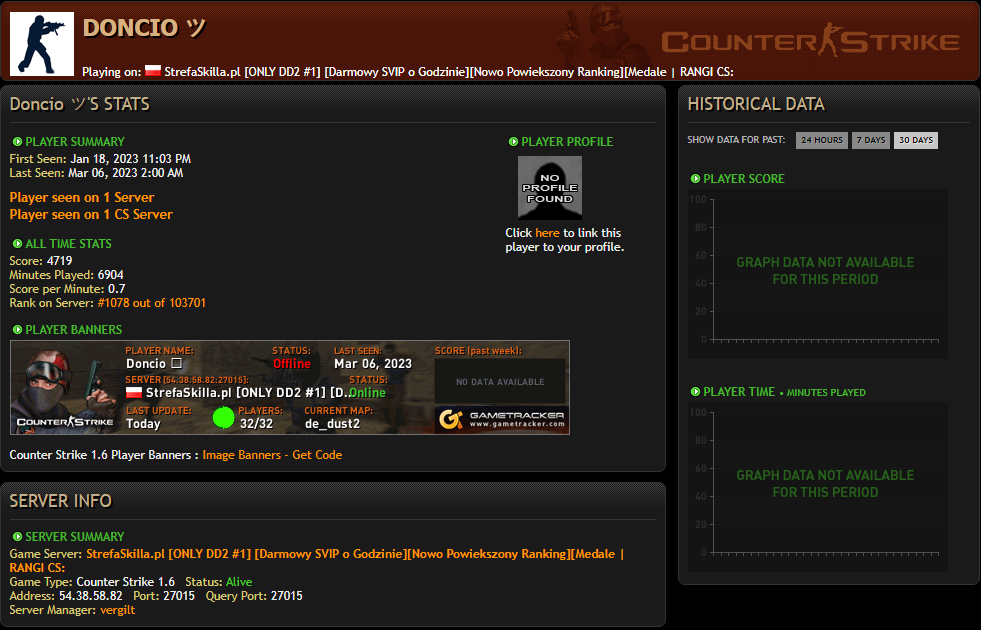The height and width of the screenshot is (630, 981).
Task: Click the GameTracker logo in the player banner
Action: pos(501,419)
